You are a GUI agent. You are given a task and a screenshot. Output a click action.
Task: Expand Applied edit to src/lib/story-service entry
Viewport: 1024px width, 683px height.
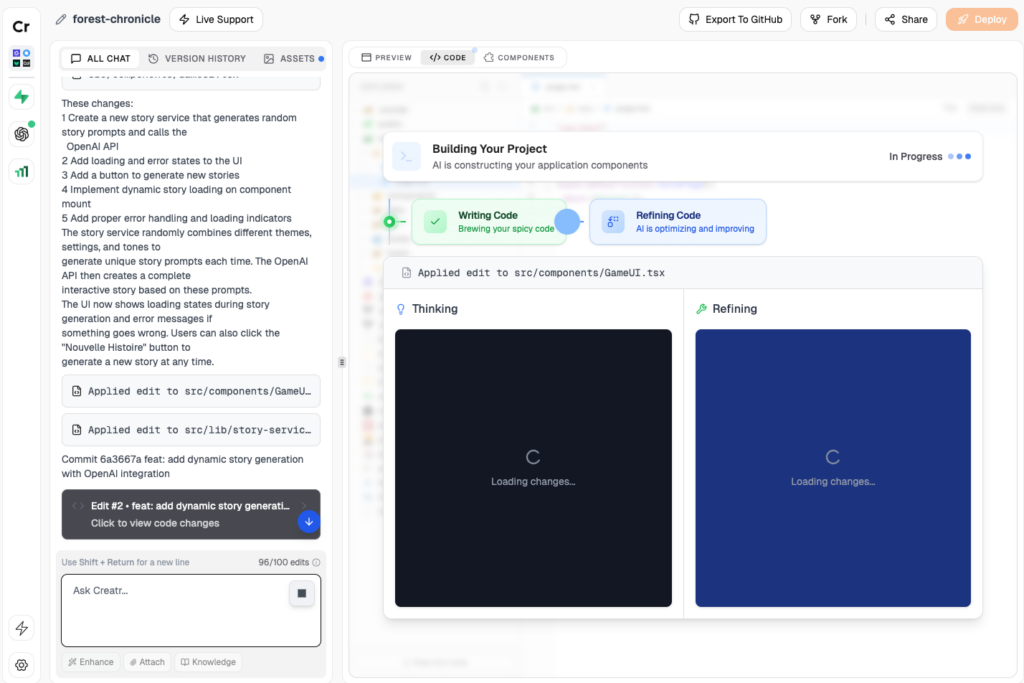click(191, 430)
